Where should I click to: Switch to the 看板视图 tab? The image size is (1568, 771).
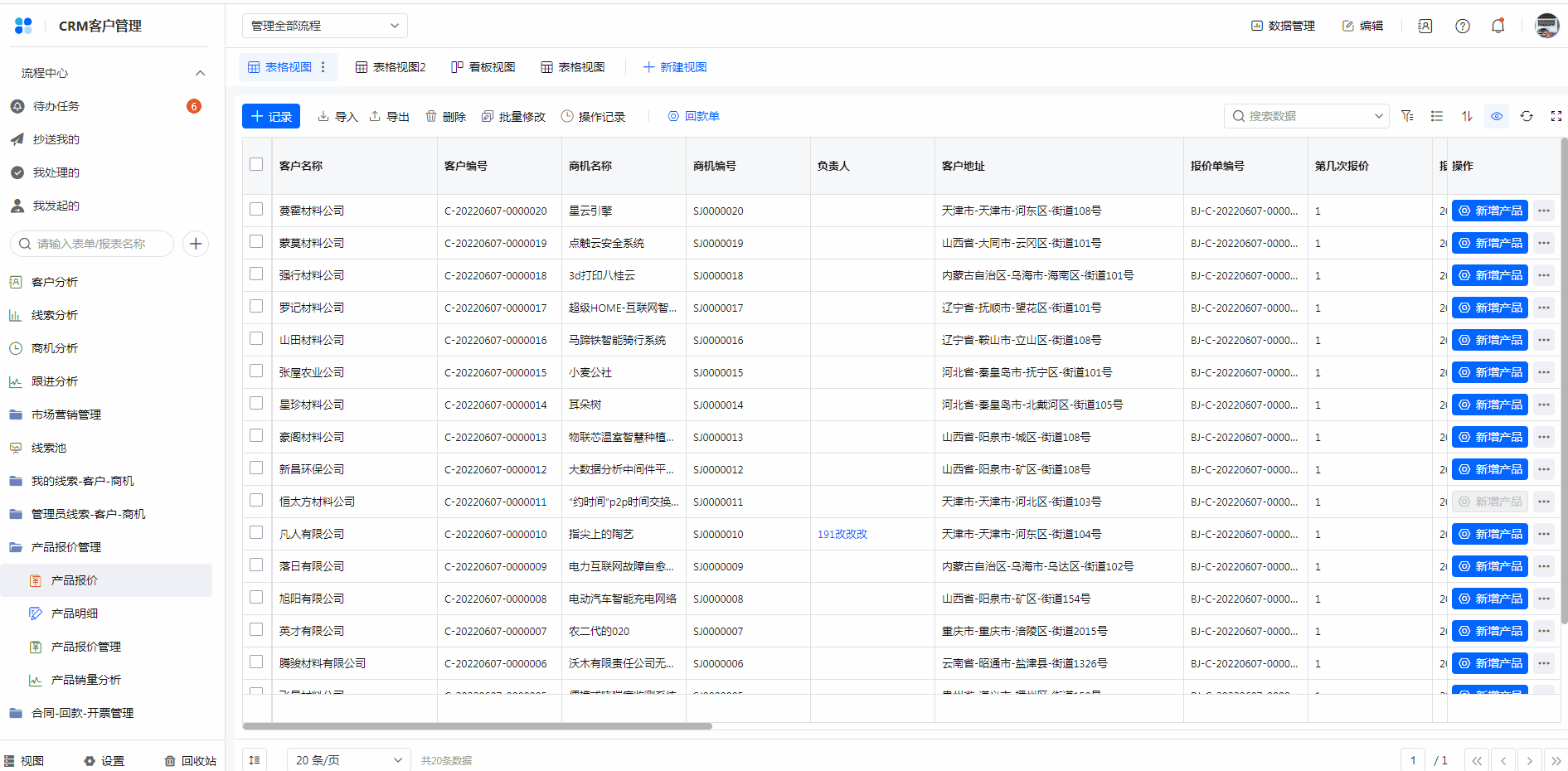point(483,67)
